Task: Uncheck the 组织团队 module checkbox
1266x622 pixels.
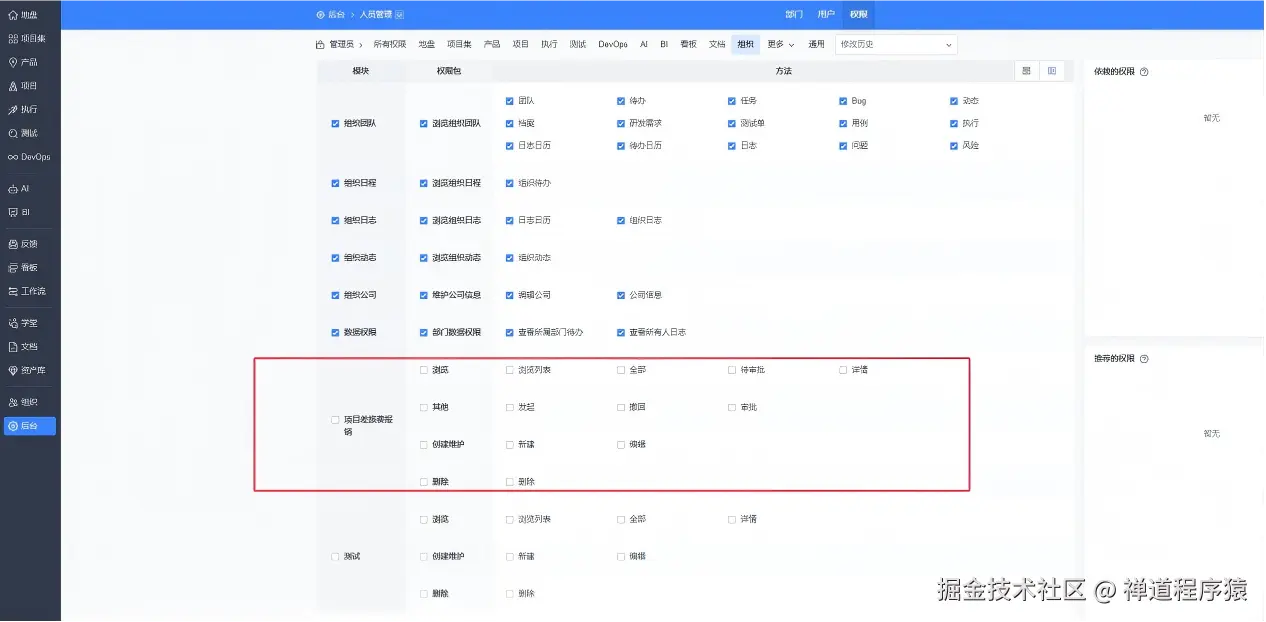Action: (336, 123)
